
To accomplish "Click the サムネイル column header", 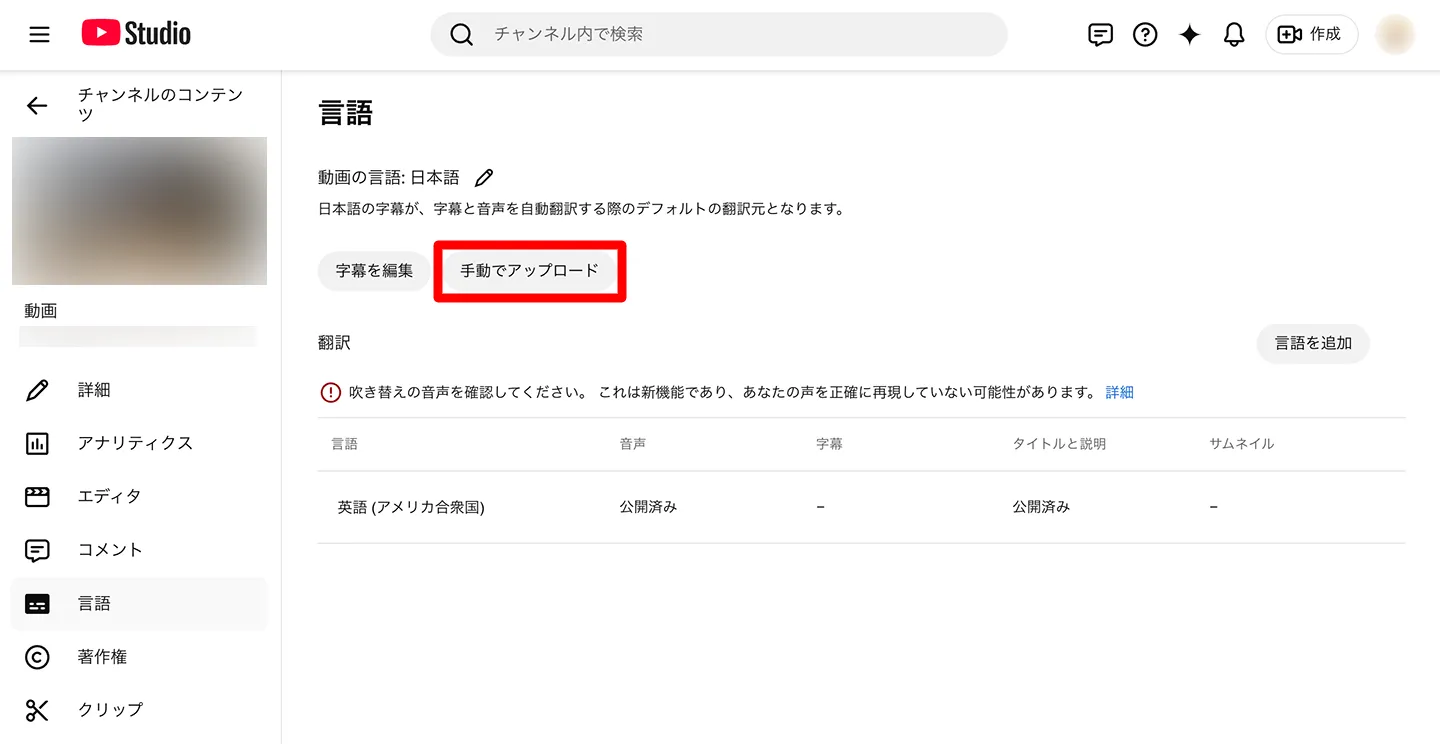I will coord(1241,443).
